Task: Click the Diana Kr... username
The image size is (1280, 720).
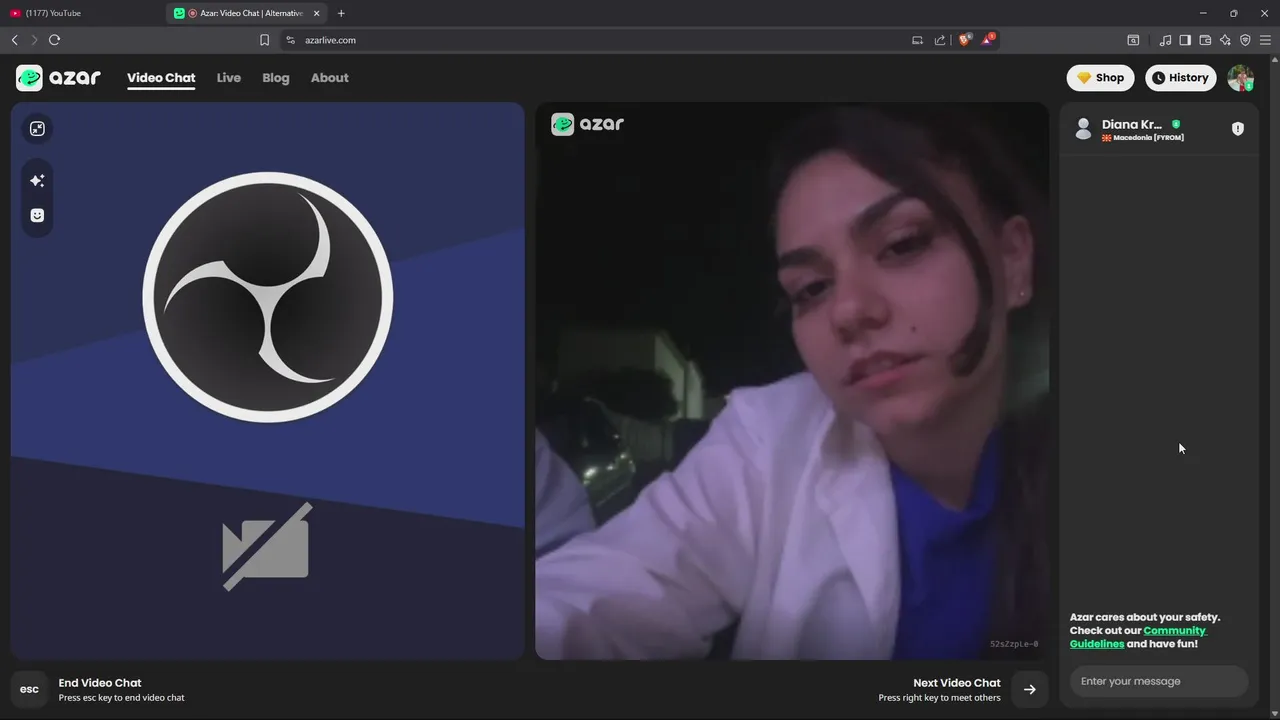Action: click(x=1132, y=124)
